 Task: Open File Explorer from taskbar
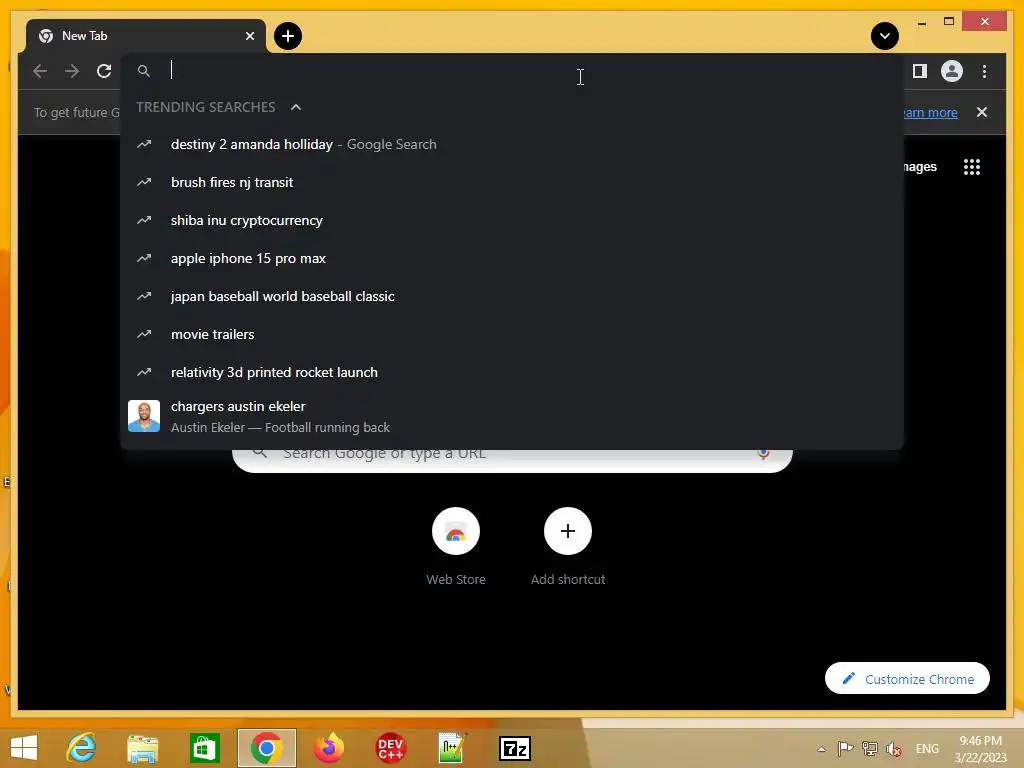142,748
